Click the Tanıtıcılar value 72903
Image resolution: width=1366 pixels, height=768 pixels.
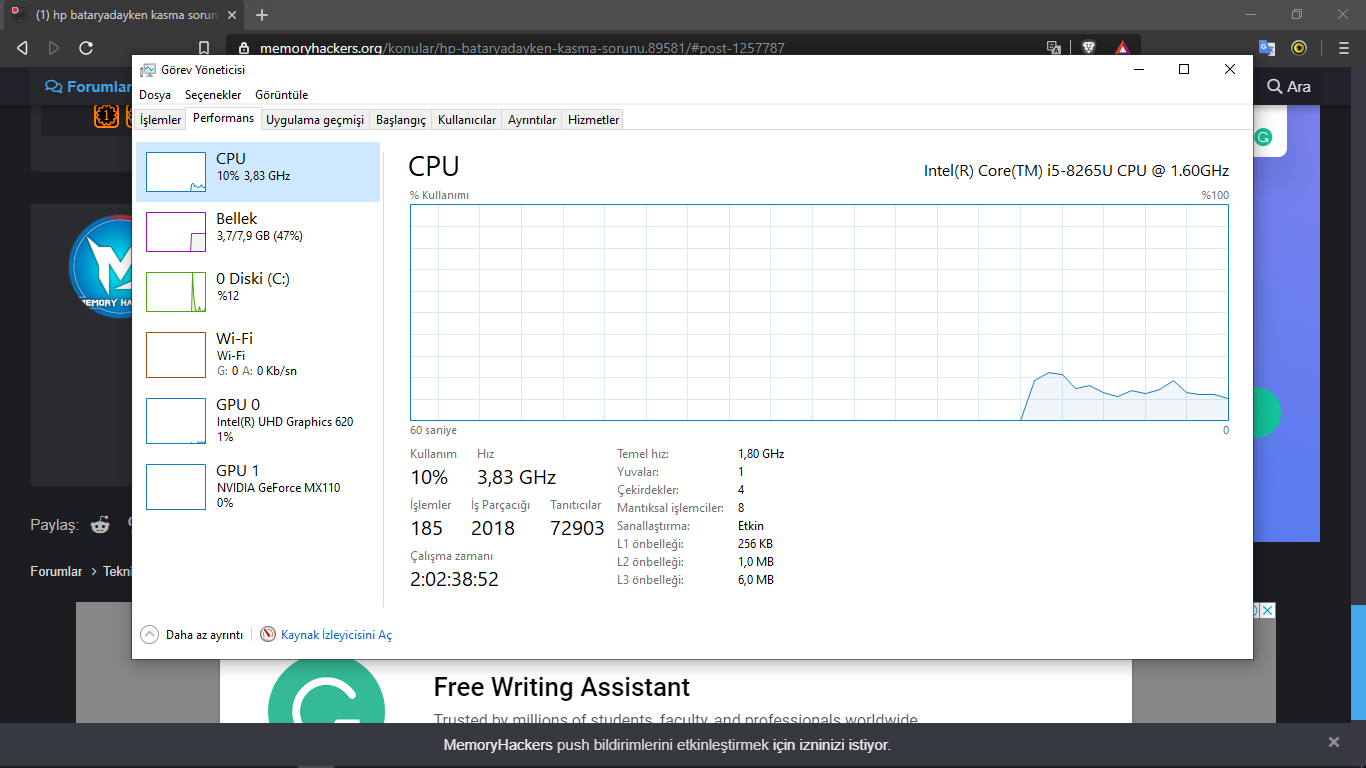(x=577, y=528)
